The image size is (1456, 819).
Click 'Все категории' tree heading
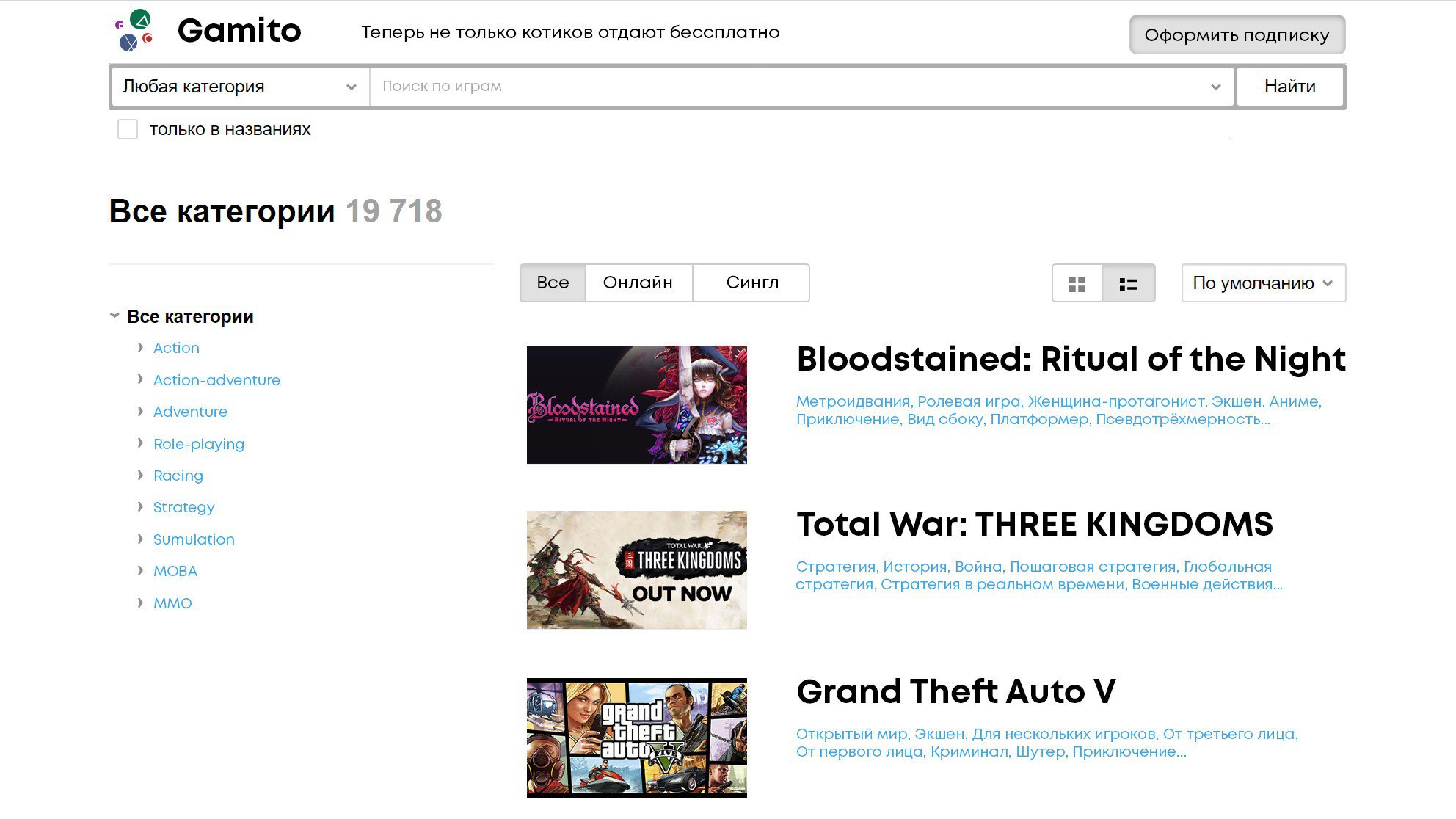click(190, 316)
